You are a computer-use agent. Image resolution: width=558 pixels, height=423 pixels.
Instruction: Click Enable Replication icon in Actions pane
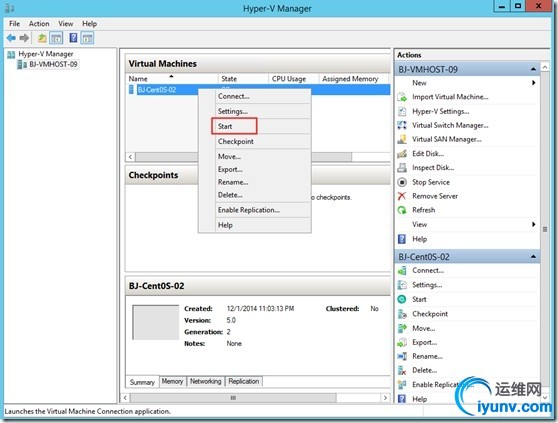coord(402,385)
